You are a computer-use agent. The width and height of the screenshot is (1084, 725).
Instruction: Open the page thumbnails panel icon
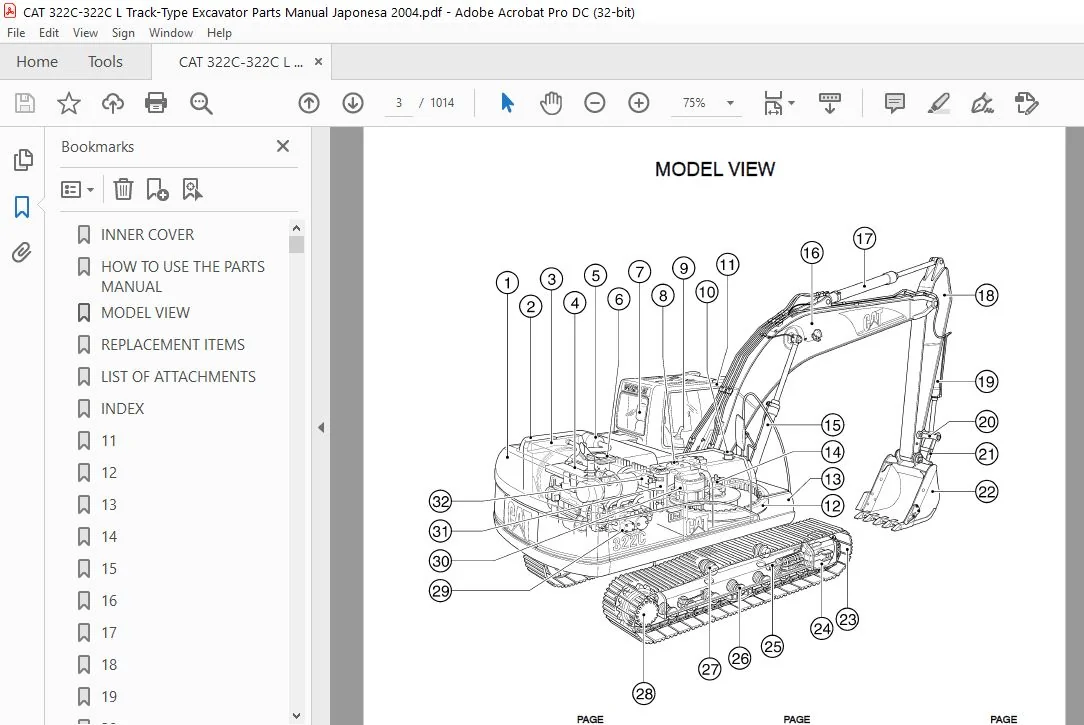pos(23,160)
